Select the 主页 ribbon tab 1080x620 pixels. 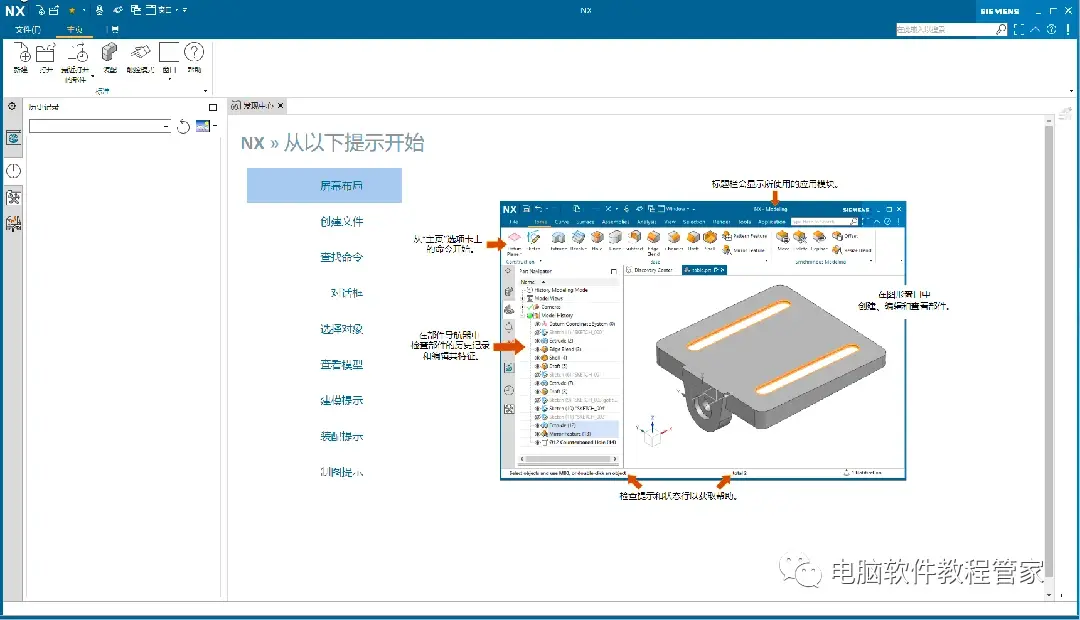click(74, 30)
